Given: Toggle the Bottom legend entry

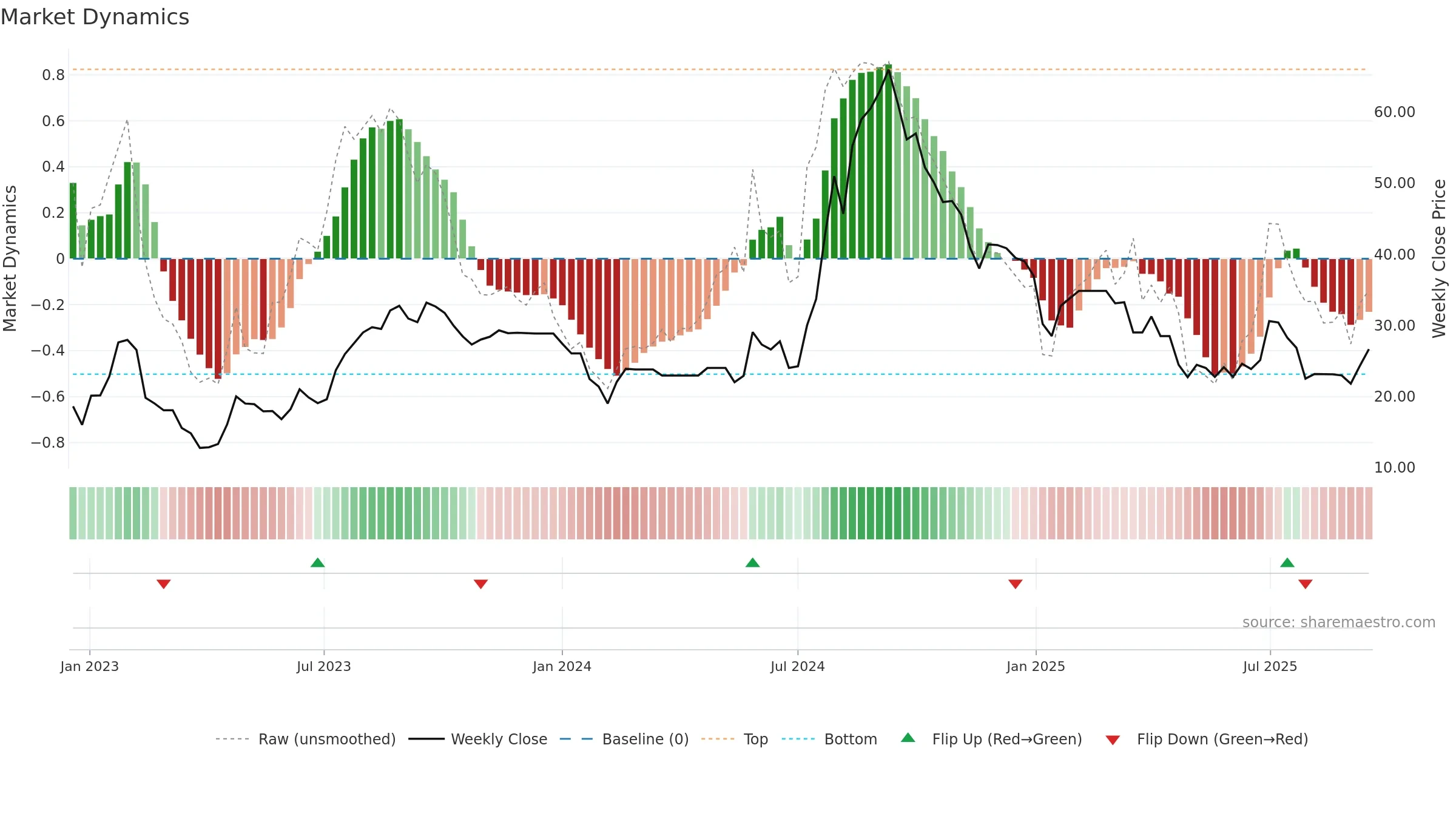Looking at the screenshot, I should pyautogui.click(x=829, y=740).
